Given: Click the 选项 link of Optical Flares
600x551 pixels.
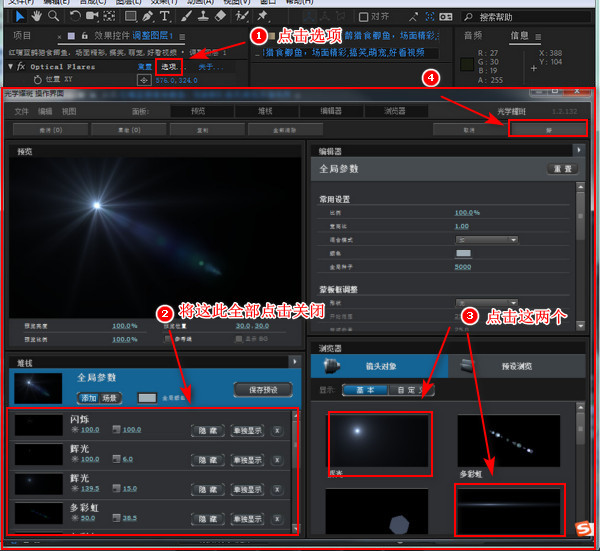Looking at the screenshot, I should (x=169, y=67).
